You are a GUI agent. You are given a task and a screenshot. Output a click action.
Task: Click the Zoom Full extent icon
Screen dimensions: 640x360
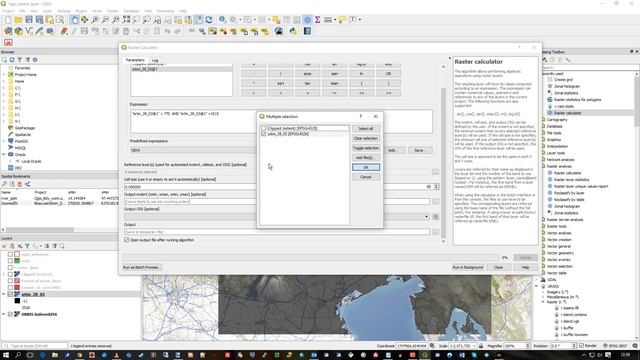point(126,20)
